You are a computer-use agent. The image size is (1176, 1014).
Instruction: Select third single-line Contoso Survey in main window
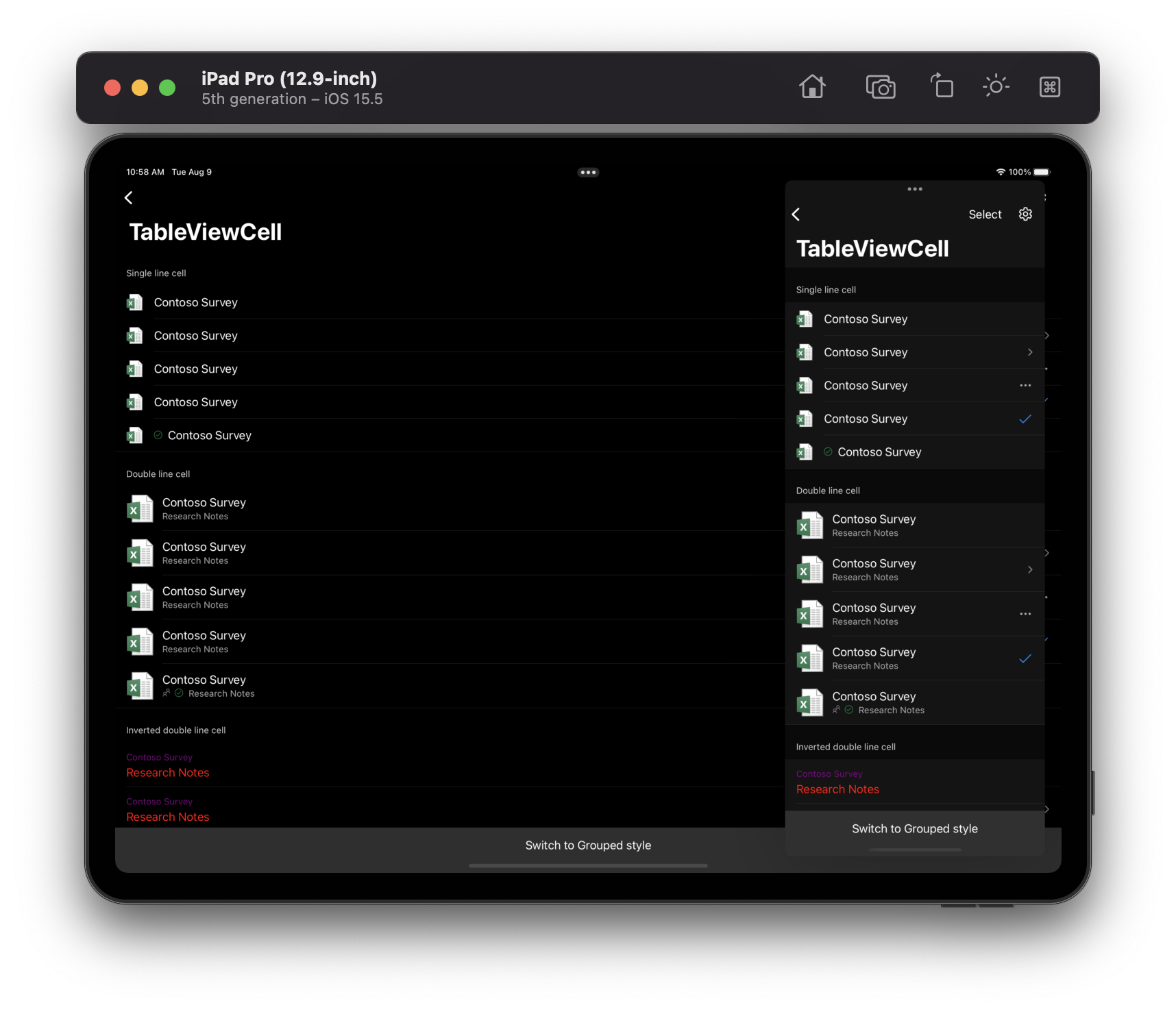(450, 369)
